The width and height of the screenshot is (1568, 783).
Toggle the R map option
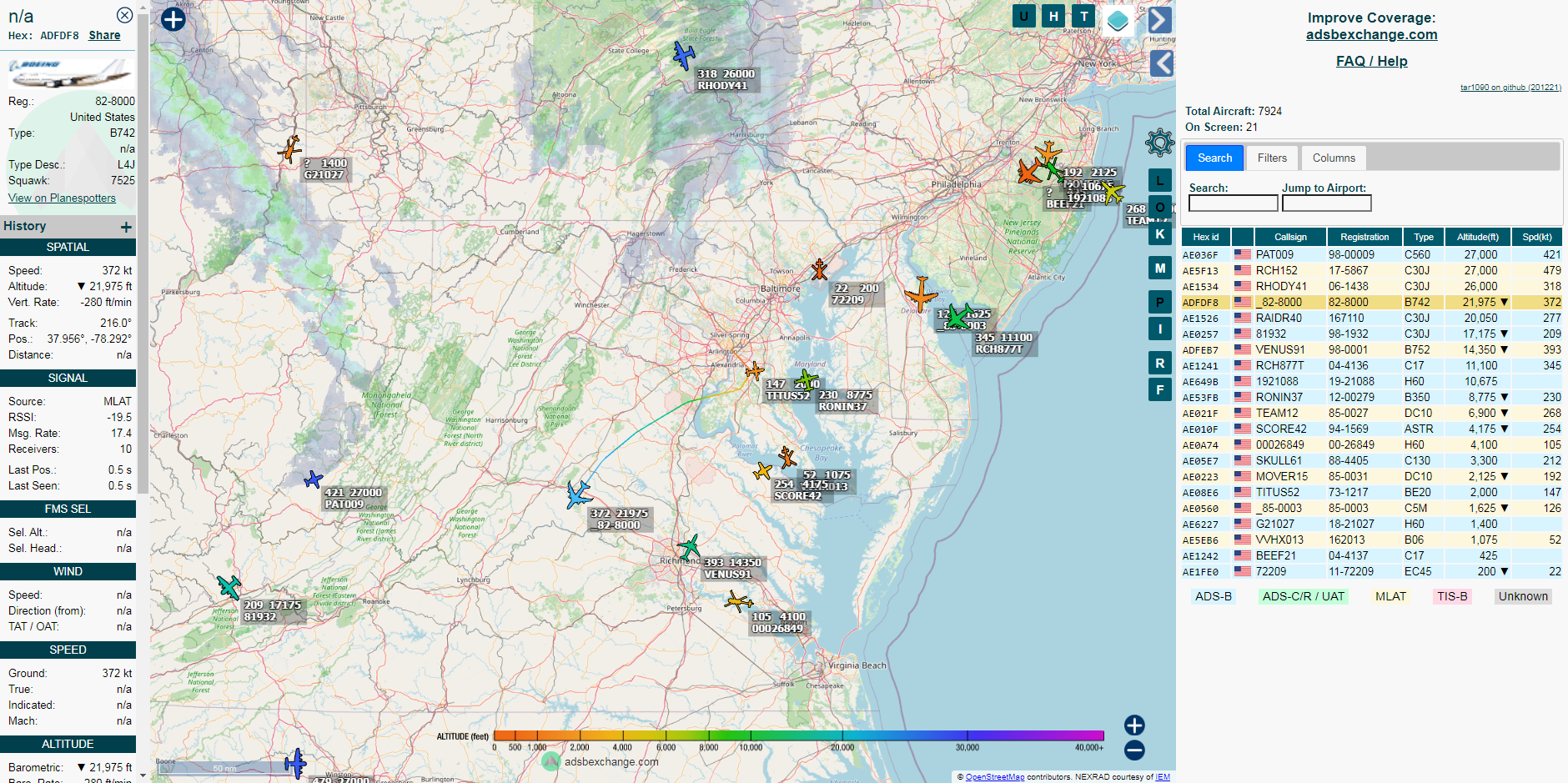pos(1160,363)
